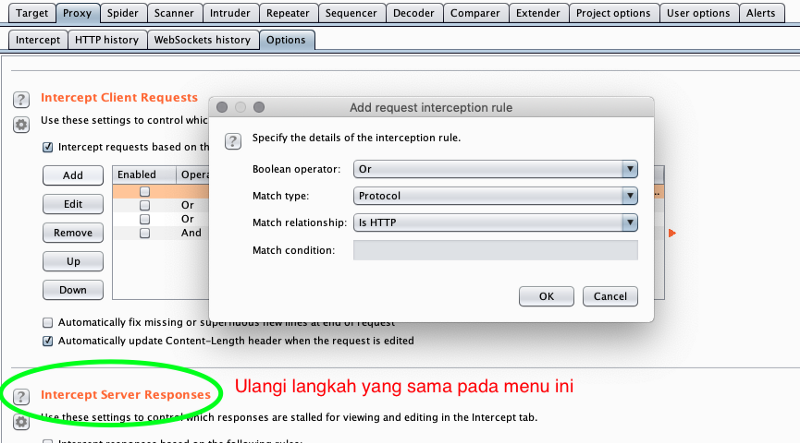
Task: Open the Match type dropdown
Action: pyautogui.click(x=495, y=195)
